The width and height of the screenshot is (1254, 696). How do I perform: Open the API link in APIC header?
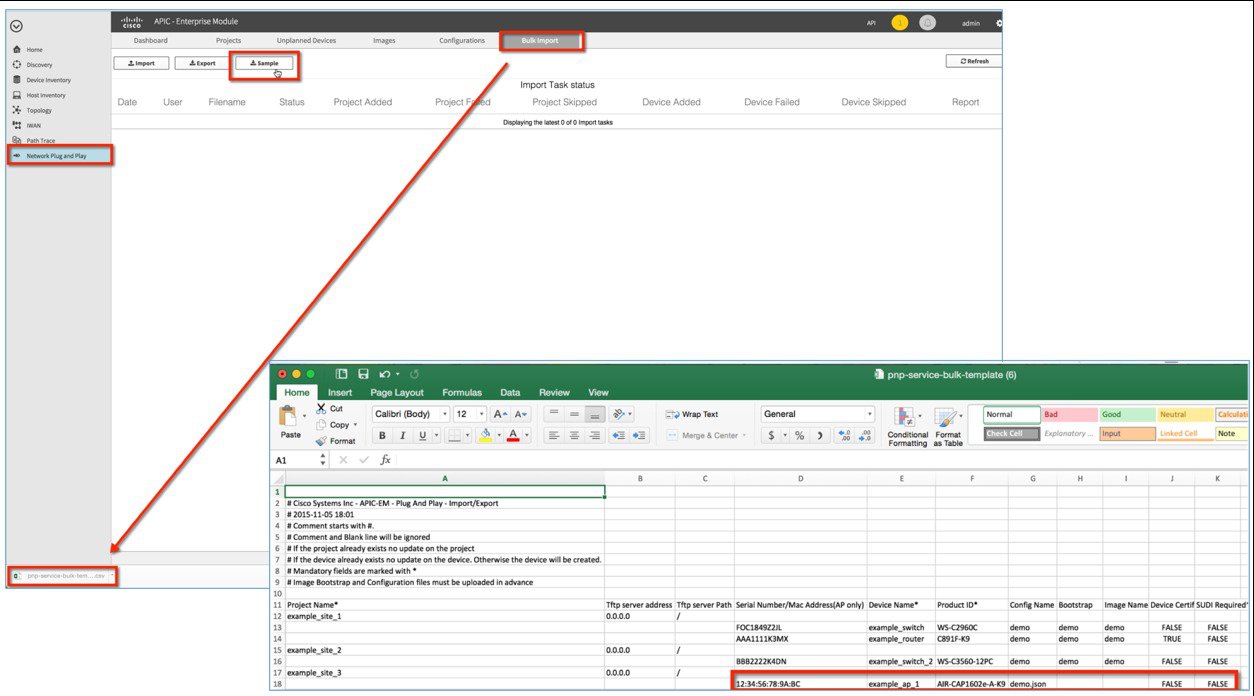click(x=872, y=22)
